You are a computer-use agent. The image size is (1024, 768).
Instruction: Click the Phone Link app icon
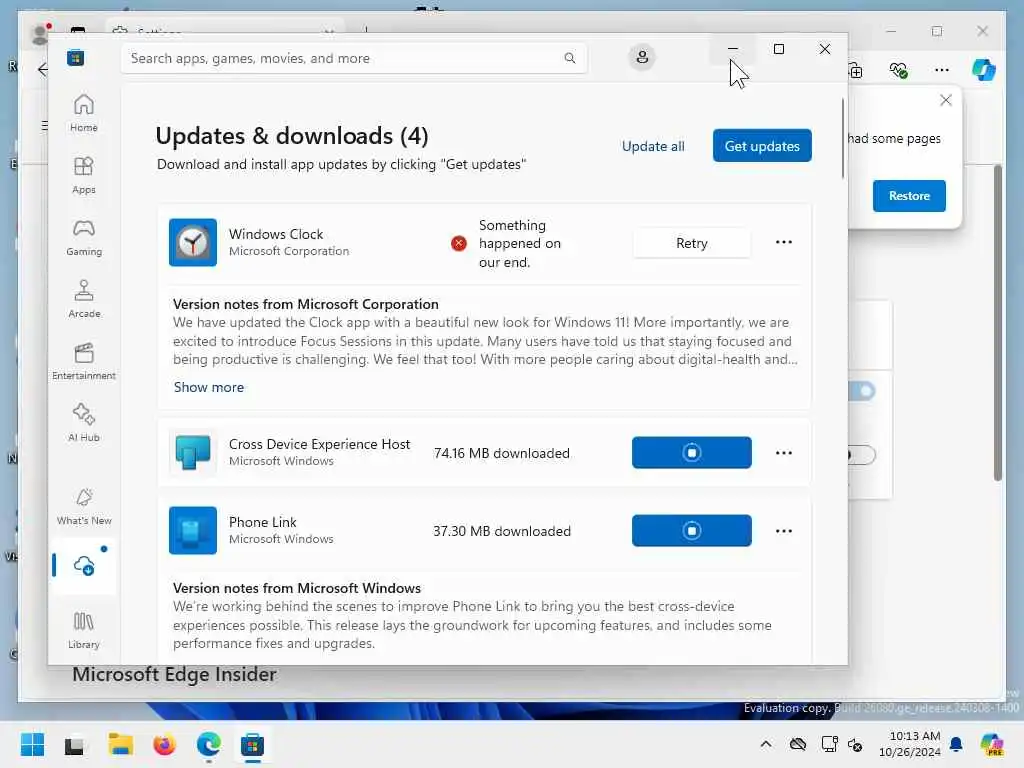pyautogui.click(x=193, y=530)
